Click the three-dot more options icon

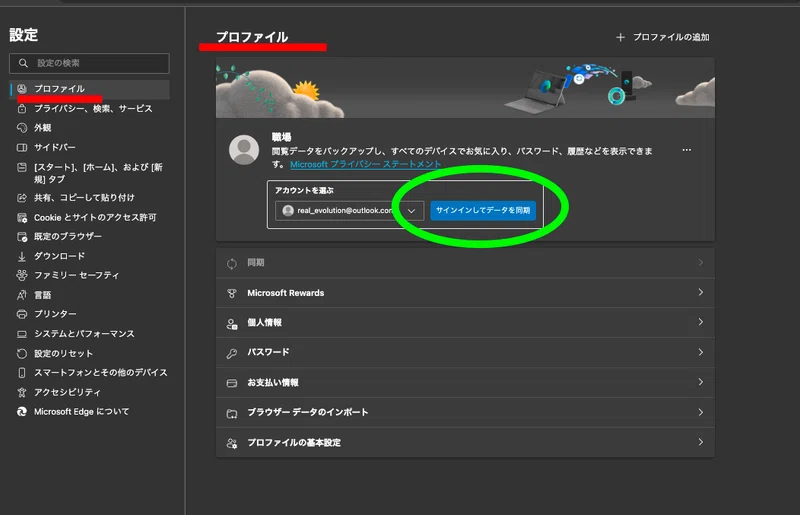tap(687, 150)
